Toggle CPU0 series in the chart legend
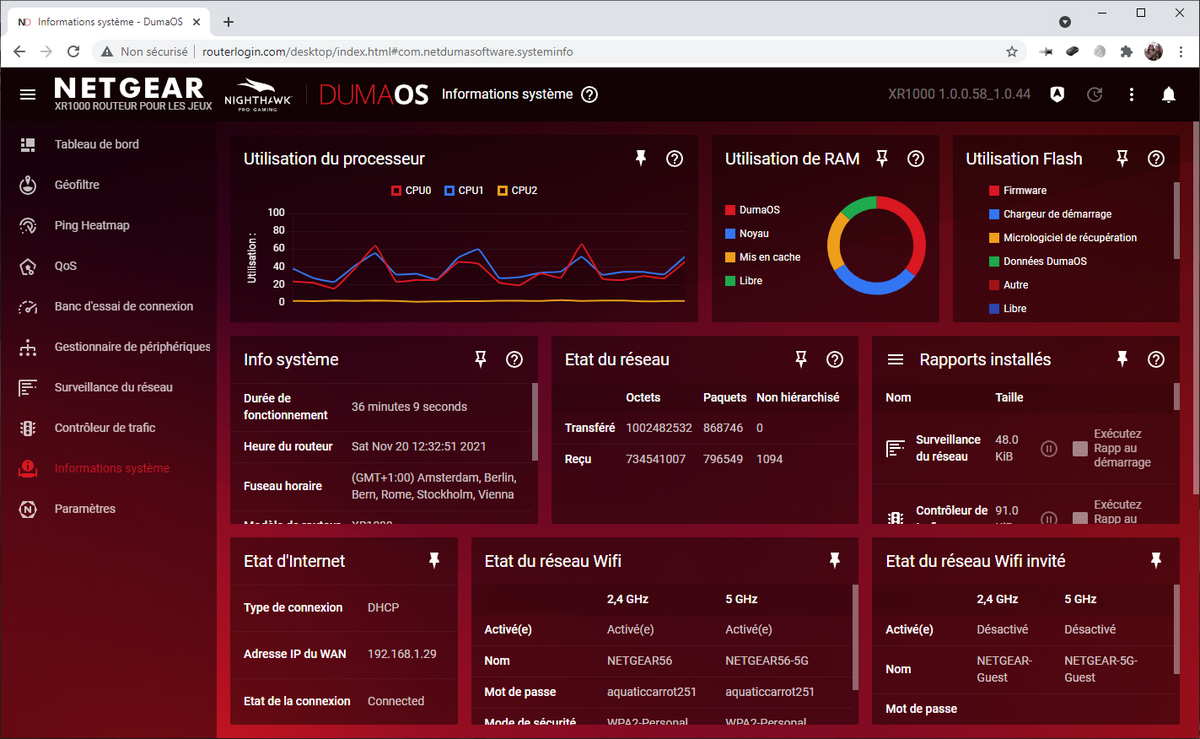This screenshot has height=739, width=1200. (410, 190)
